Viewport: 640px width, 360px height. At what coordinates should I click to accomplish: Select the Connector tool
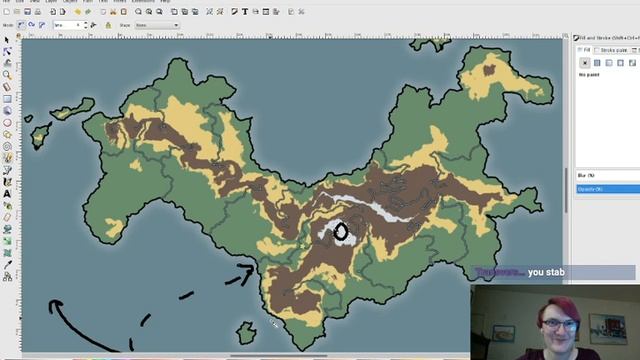tap(7, 277)
